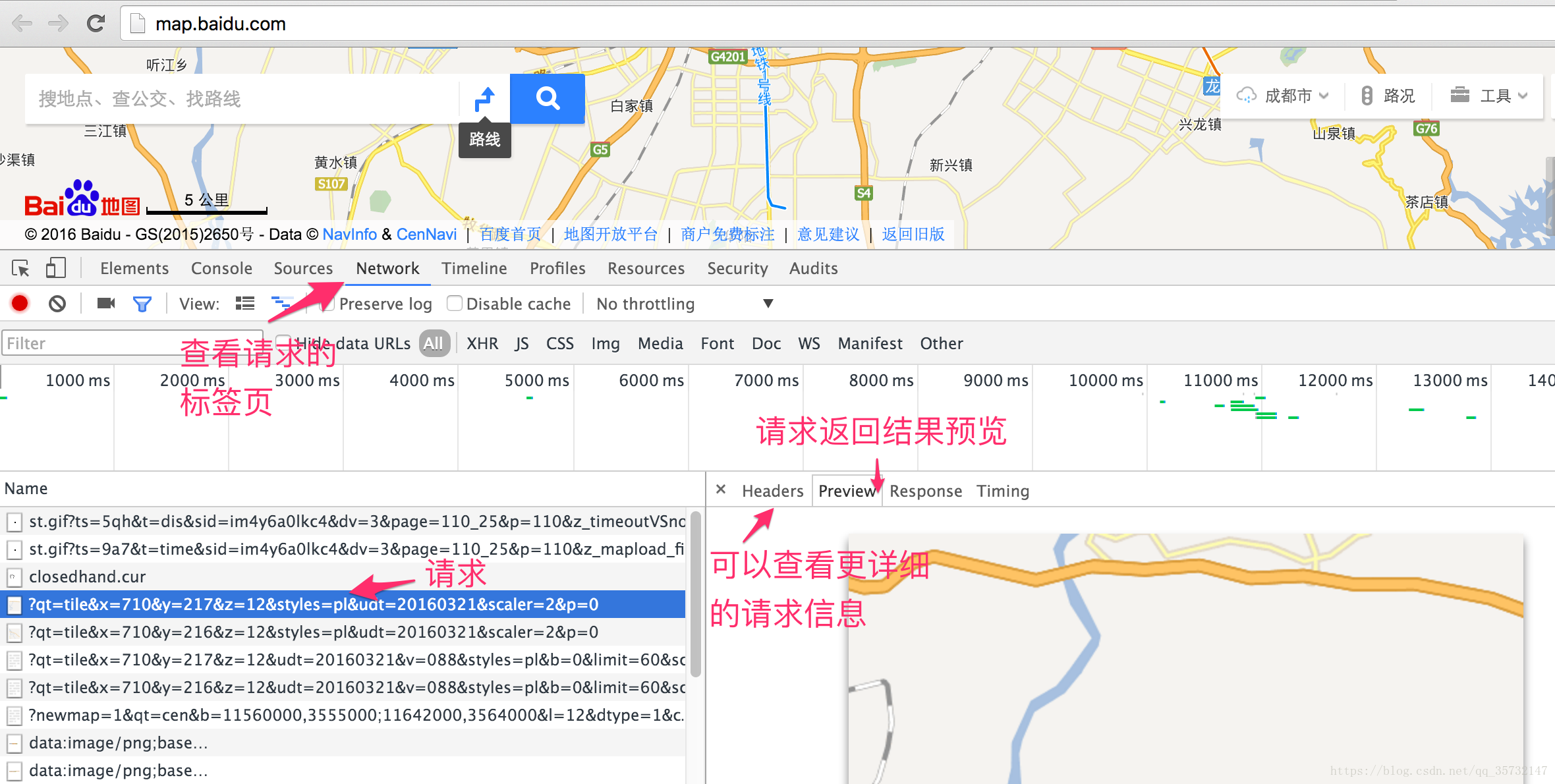The image size is (1555, 784).
Task: Click the capture screenshots camera icon
Action: (x=106, y=303)
